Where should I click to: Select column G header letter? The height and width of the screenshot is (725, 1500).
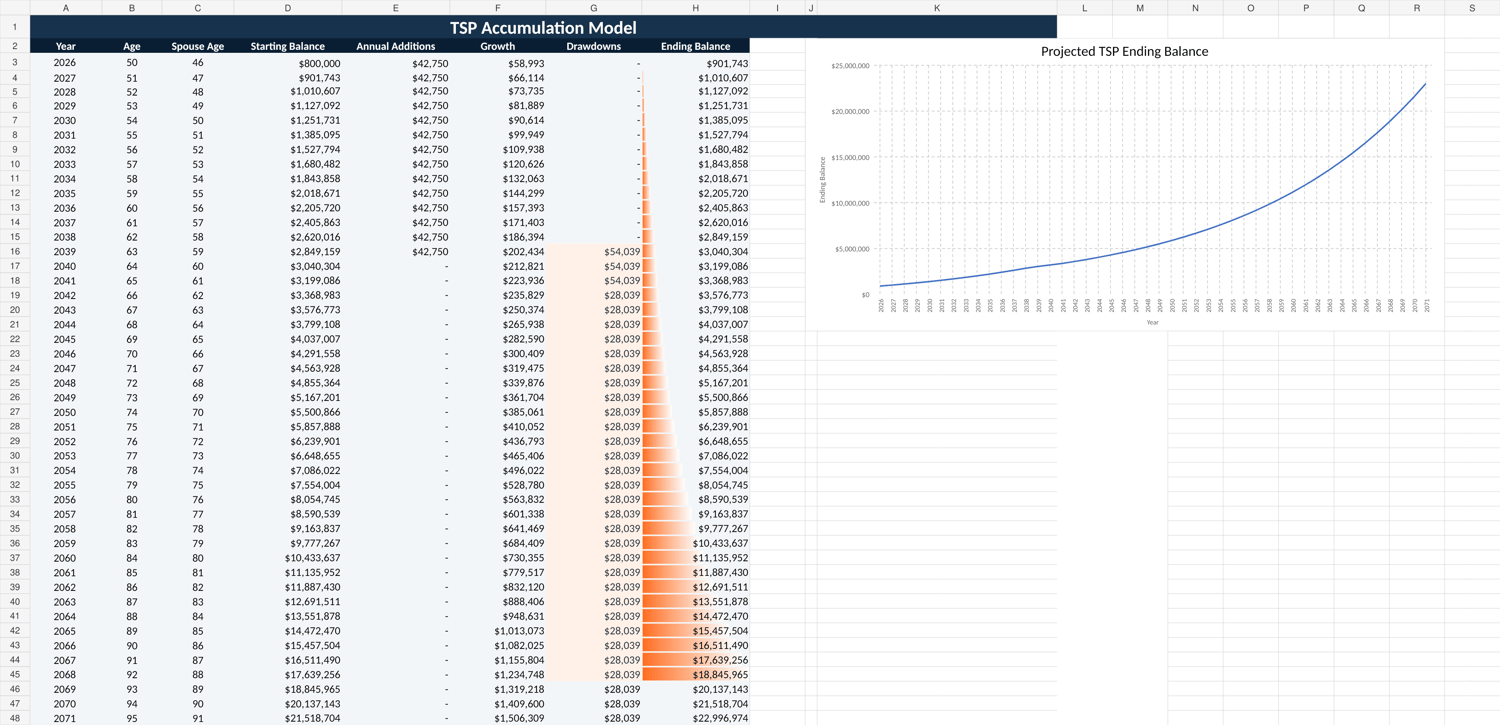point(594,8)
